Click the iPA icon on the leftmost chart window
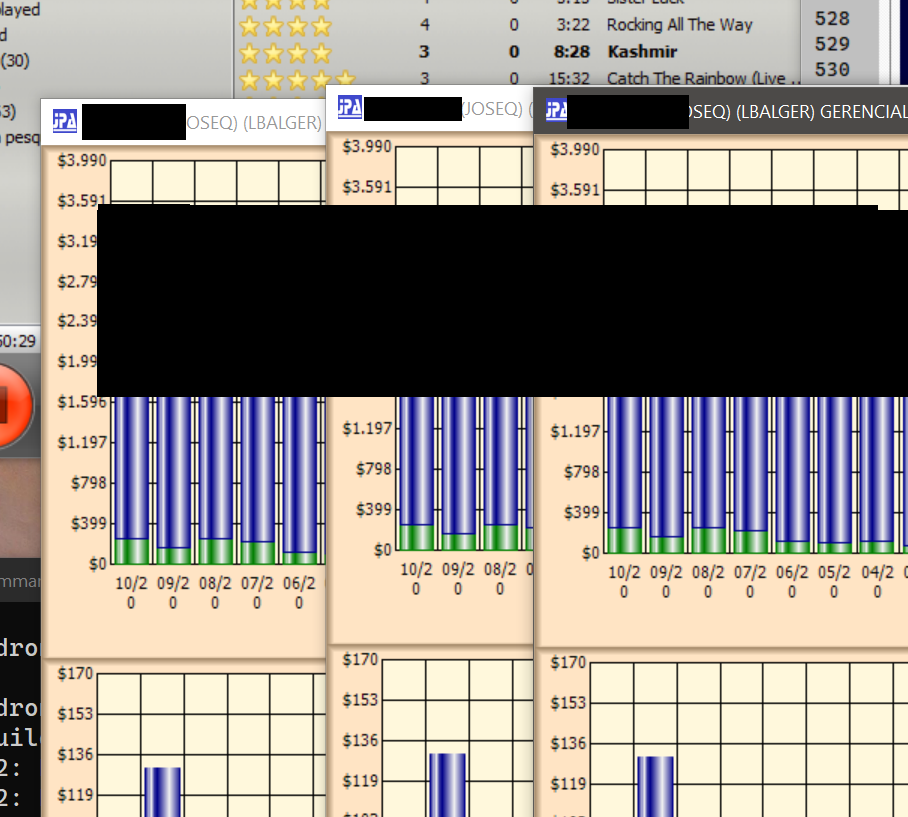Viewport: 908px width, 817px height. point(65,122)
